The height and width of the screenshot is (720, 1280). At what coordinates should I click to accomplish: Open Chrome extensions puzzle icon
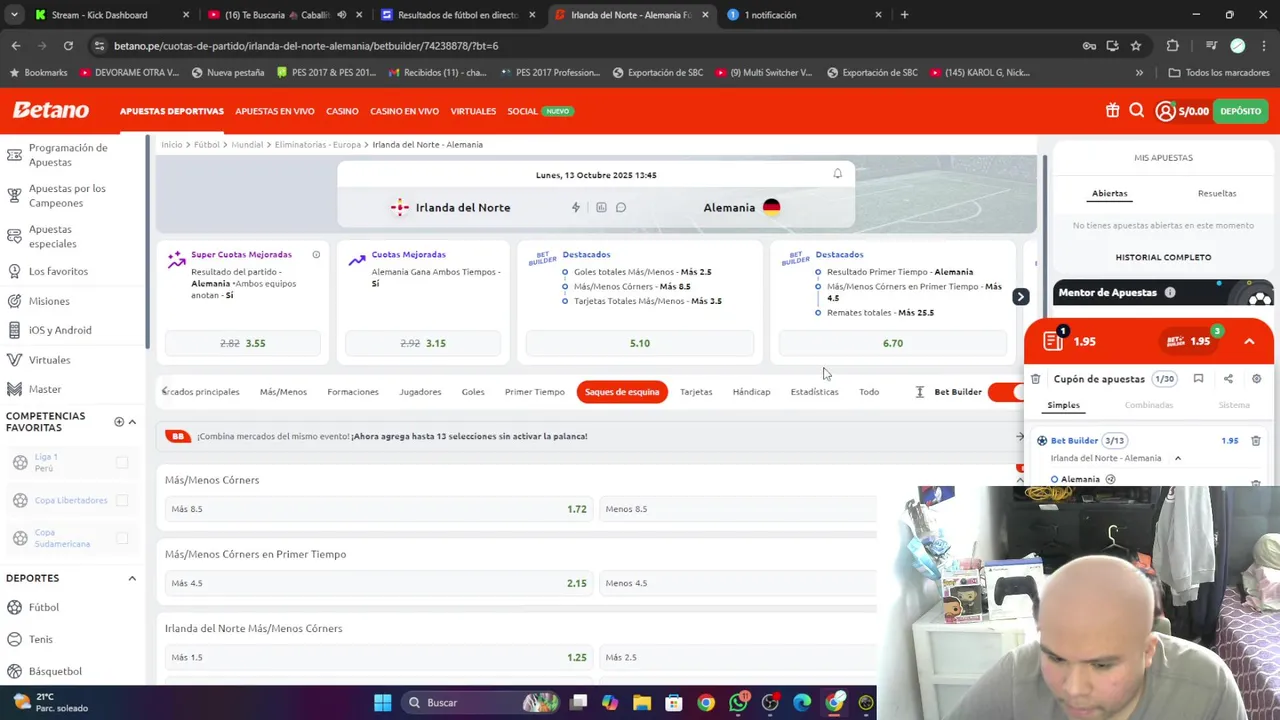pyautogui.click(x=1173, y=46)
